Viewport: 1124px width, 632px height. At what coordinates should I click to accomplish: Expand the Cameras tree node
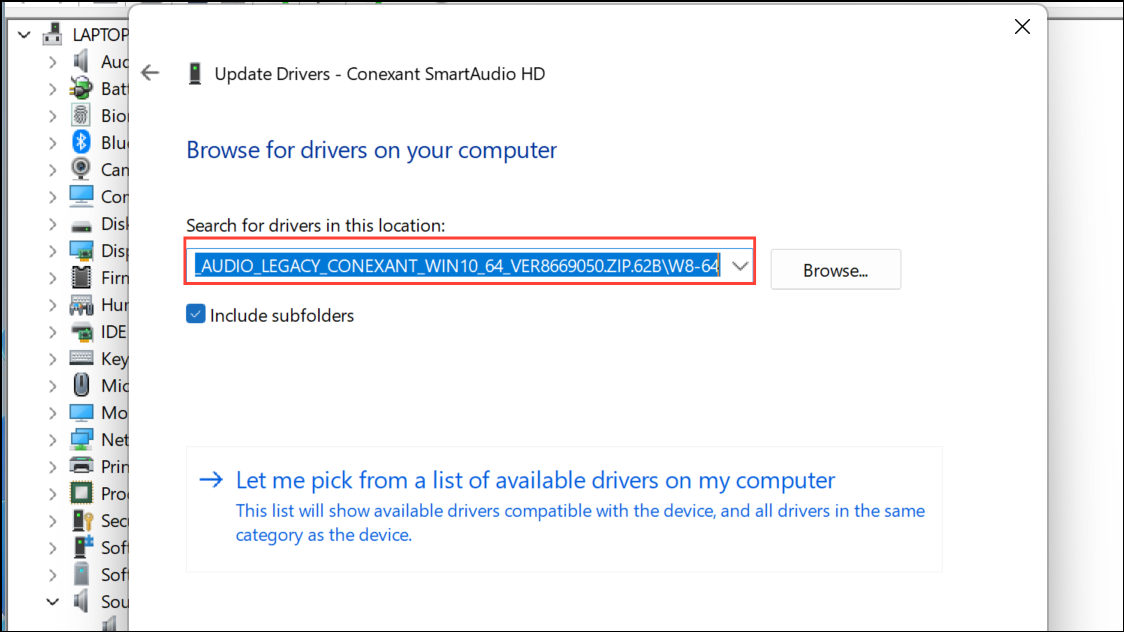click(52, 171)
